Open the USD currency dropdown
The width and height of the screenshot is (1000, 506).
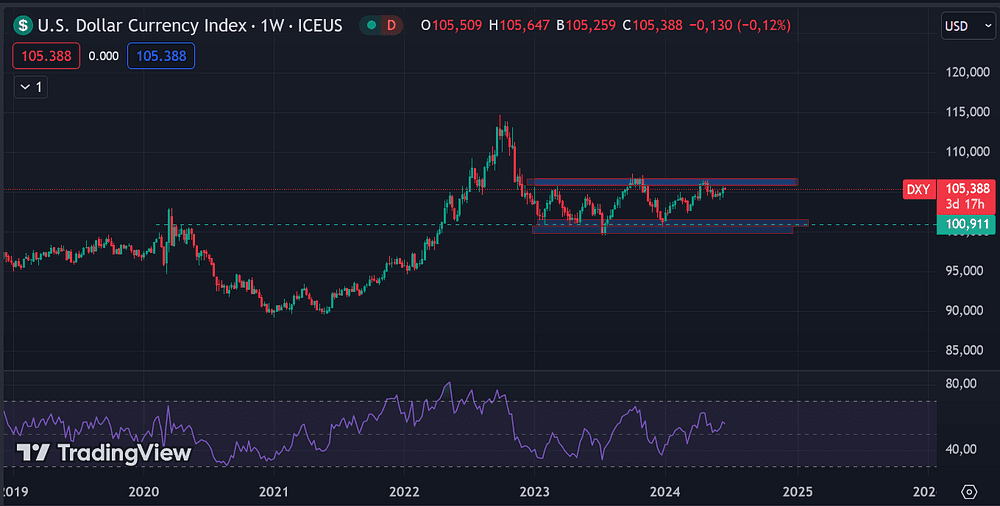tap(968, 26)
